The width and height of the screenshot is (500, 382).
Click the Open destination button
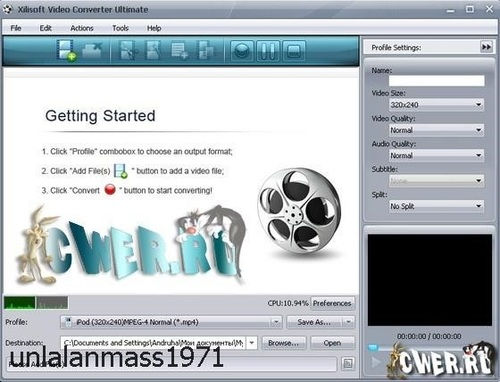(332, 343)
